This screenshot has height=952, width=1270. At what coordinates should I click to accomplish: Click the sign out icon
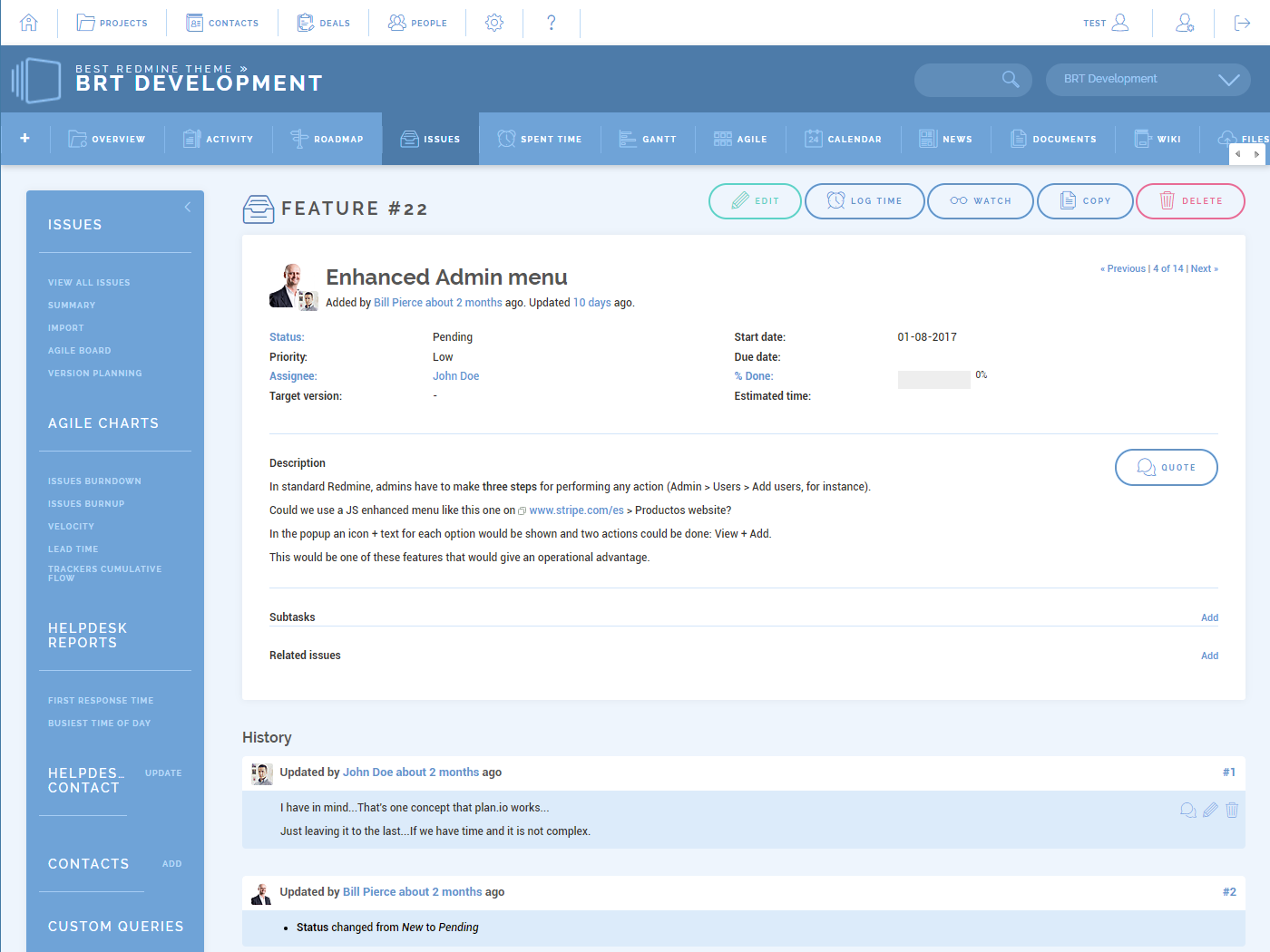tap(1242, 23)
